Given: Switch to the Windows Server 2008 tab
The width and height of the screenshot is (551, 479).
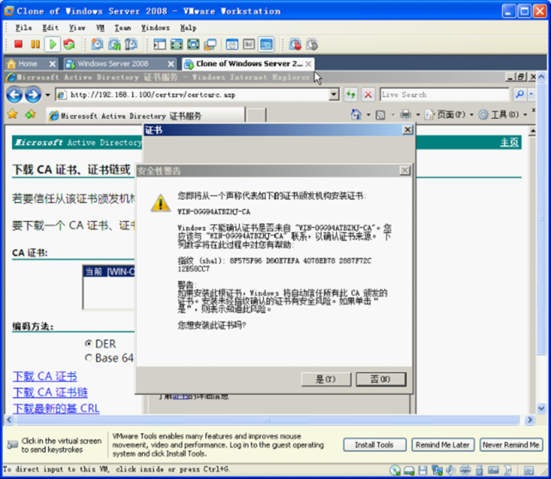Looking at the screenshot, I should 112,64.
